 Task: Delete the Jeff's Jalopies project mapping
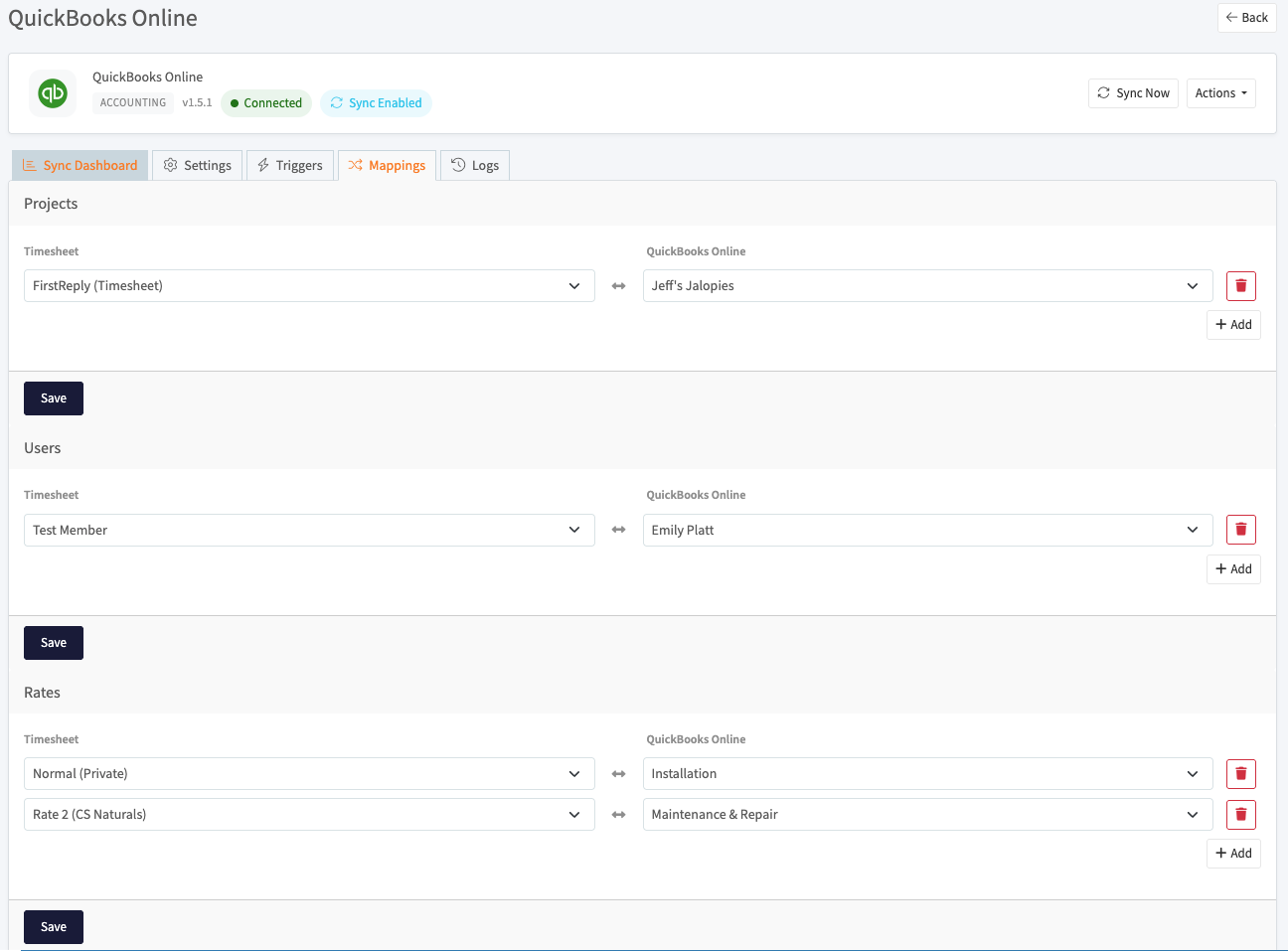click(x=1240, y=286)
